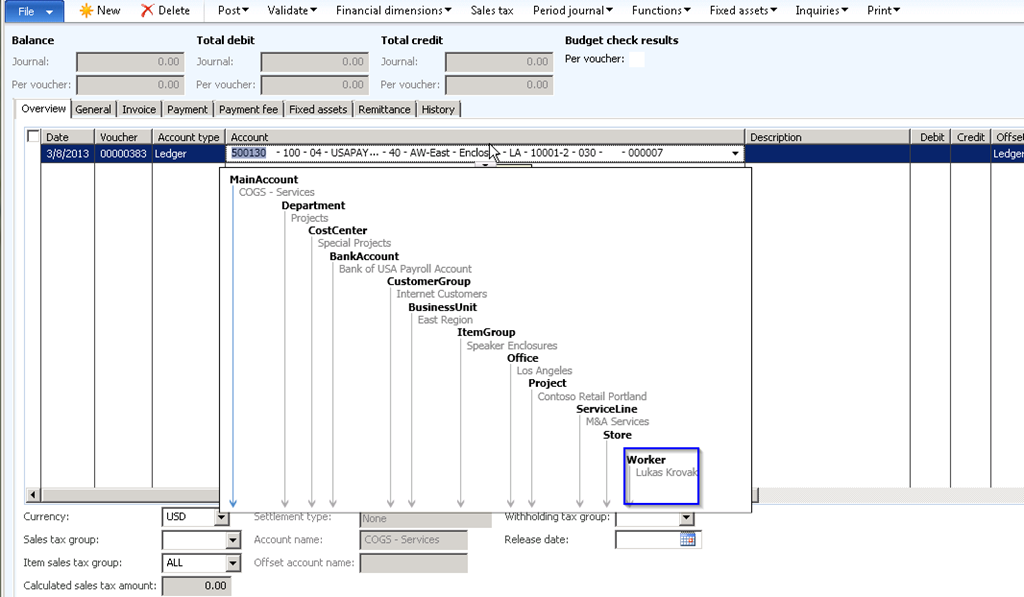This screenshot has width=1024, height=597.
Task: Switch to the Fixed assets tab
Action: tap(318, 109)
